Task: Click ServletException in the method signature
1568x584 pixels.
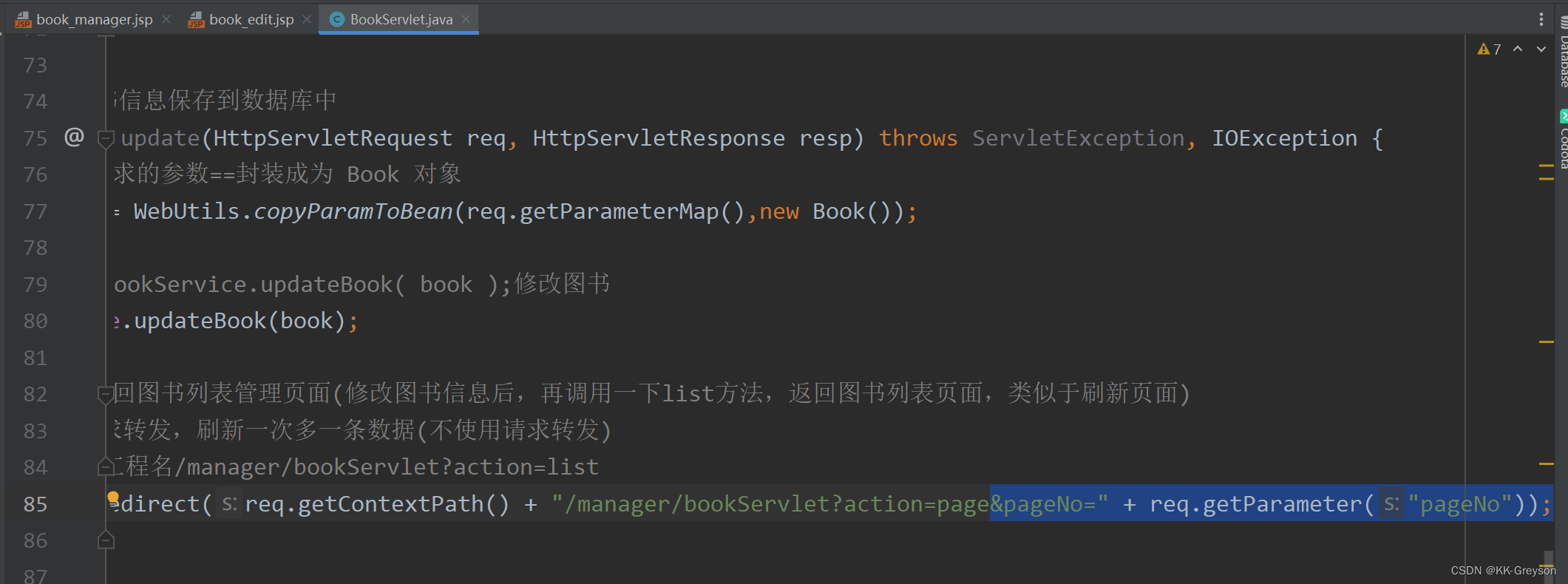Action: click(1078, 138)
